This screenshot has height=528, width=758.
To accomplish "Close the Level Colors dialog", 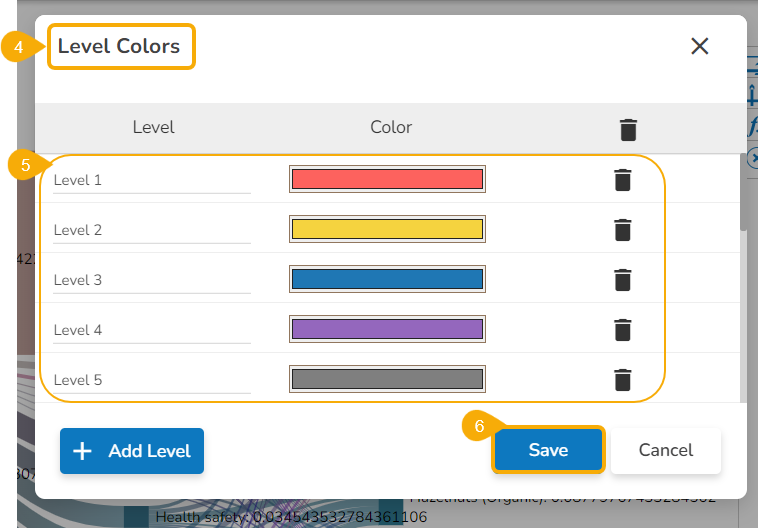I will coord(699,46).
